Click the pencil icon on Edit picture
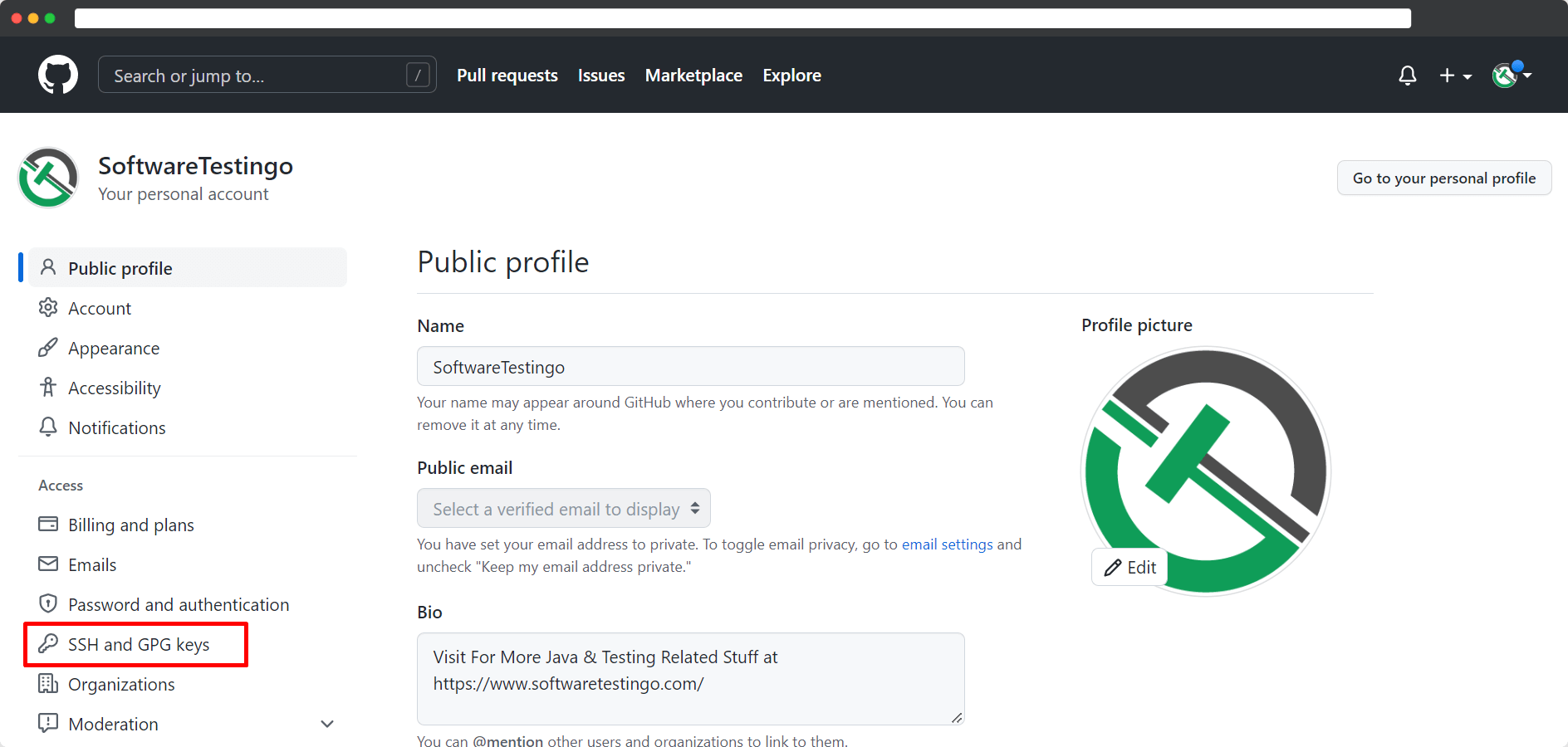 [1113, 568]
